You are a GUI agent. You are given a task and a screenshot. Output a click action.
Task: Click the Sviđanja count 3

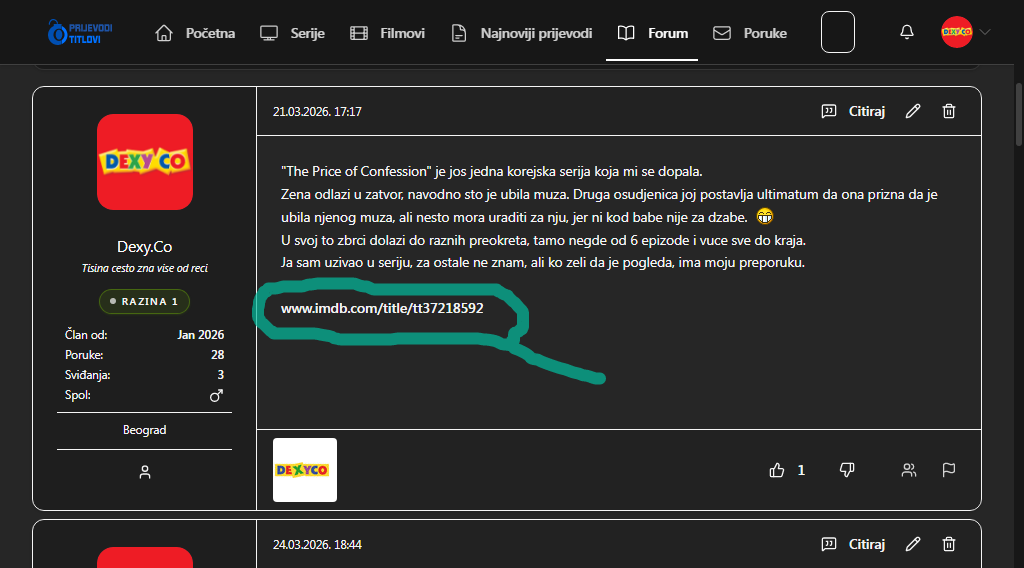pos(221,375)
